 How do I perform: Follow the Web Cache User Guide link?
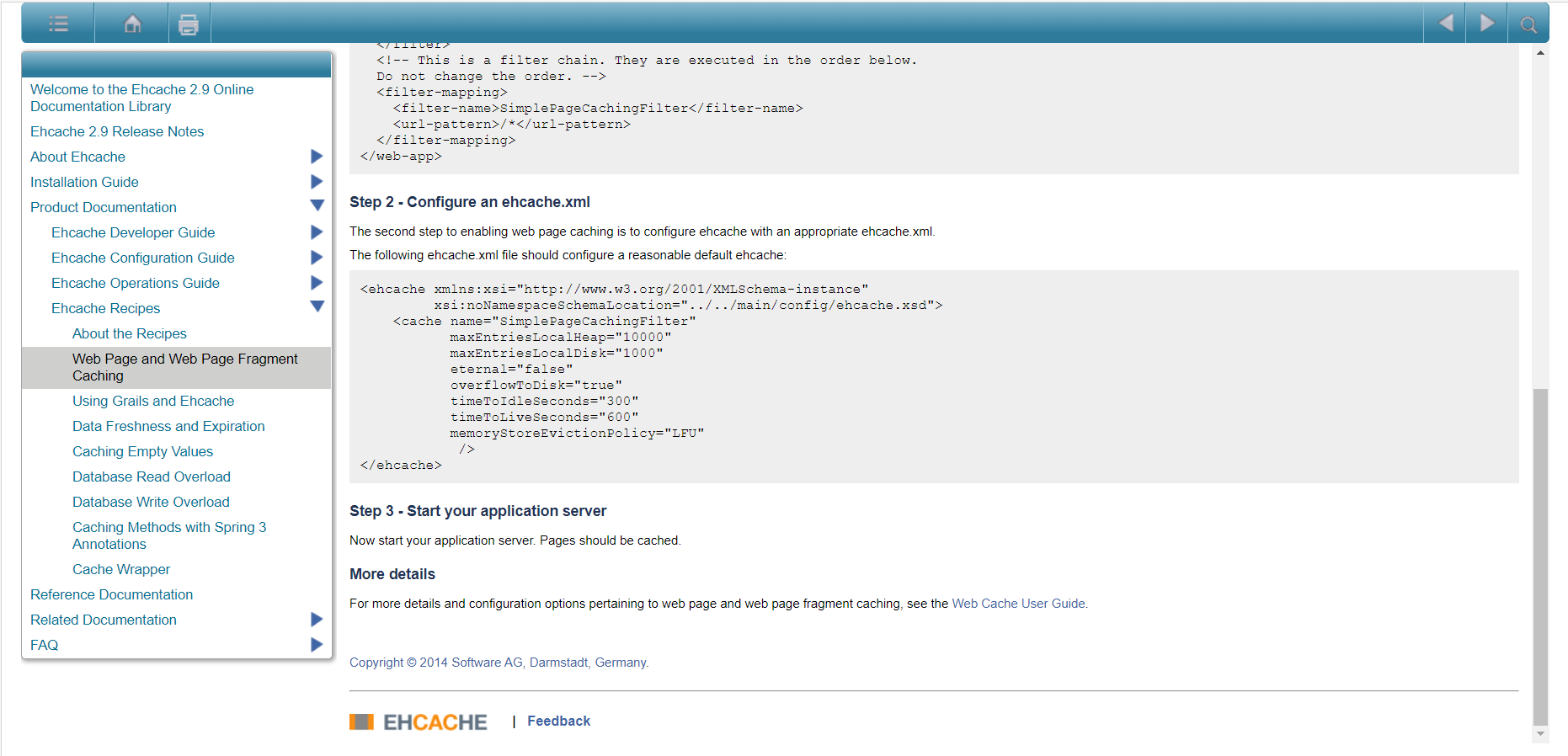1018,604
